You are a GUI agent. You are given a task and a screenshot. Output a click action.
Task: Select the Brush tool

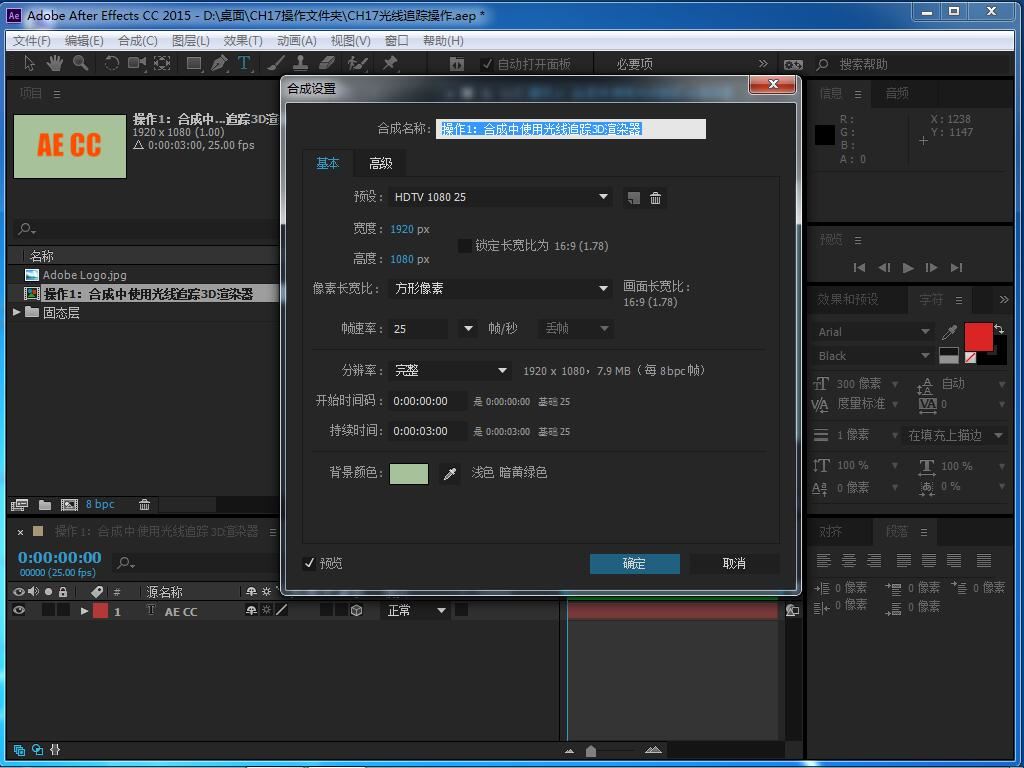(x=276, y=63)
